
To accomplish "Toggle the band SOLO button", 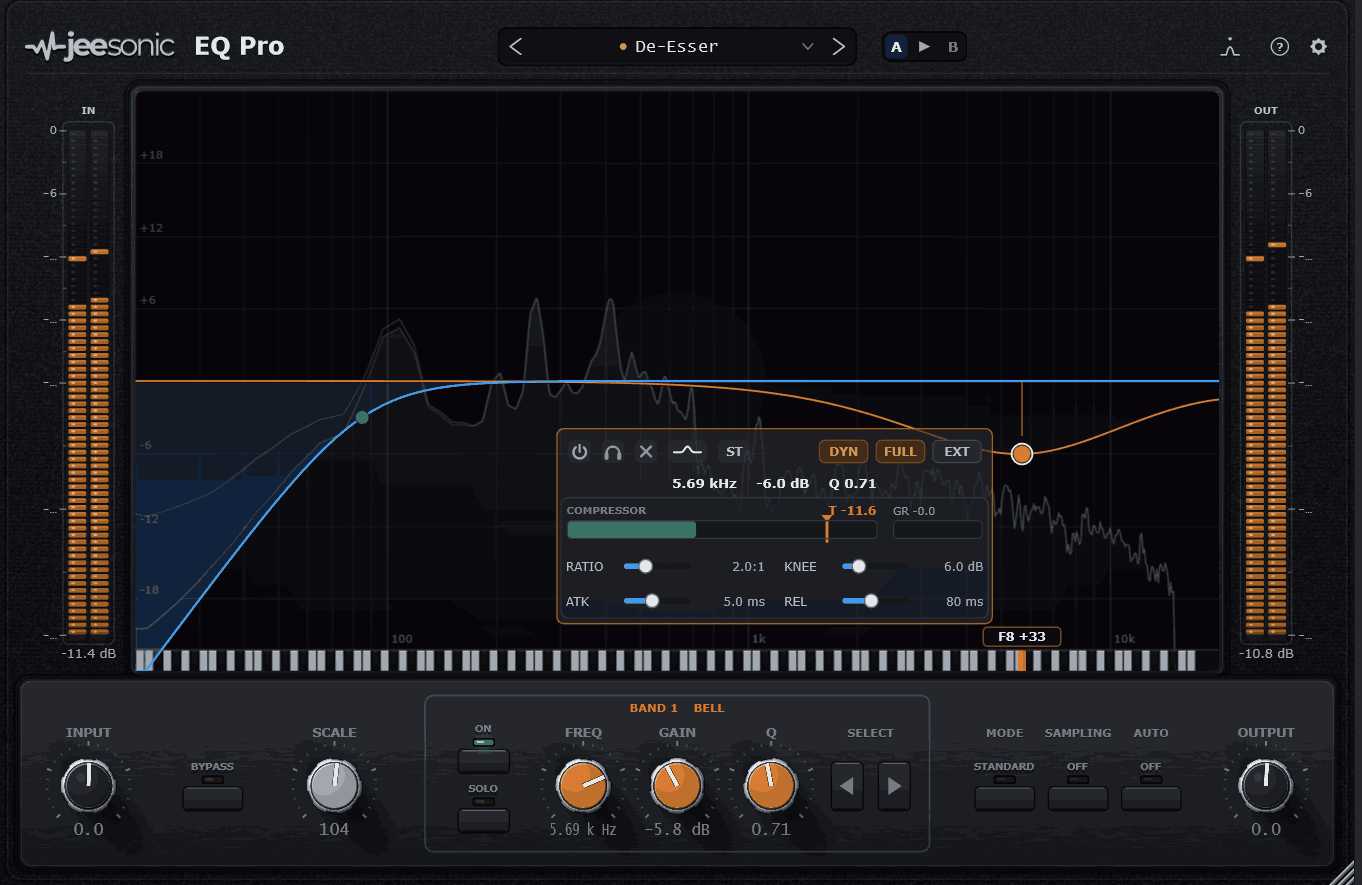I will click(x=484, y=820).
